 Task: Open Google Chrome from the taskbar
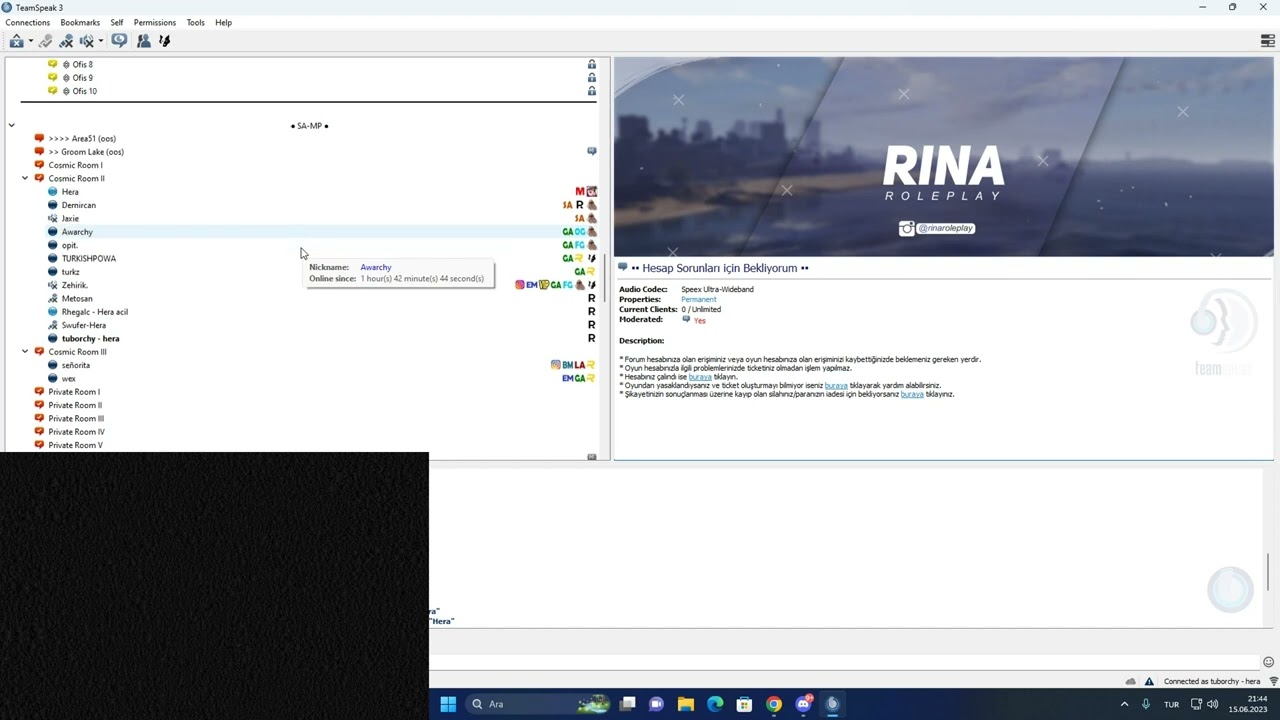point(773,704)
